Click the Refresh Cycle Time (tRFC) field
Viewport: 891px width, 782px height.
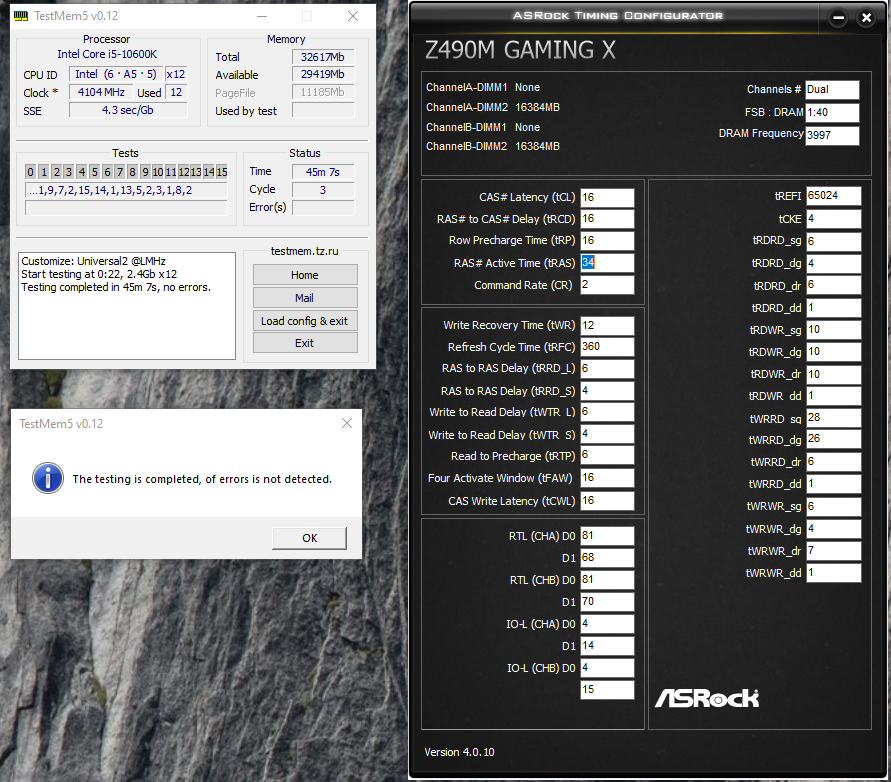(x=607, y=347)
